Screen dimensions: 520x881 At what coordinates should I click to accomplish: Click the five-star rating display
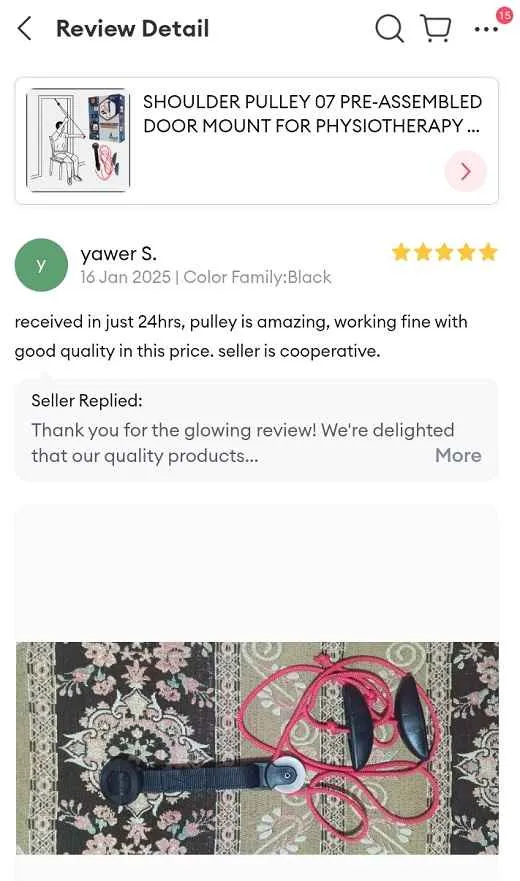[x=445, y=252]
